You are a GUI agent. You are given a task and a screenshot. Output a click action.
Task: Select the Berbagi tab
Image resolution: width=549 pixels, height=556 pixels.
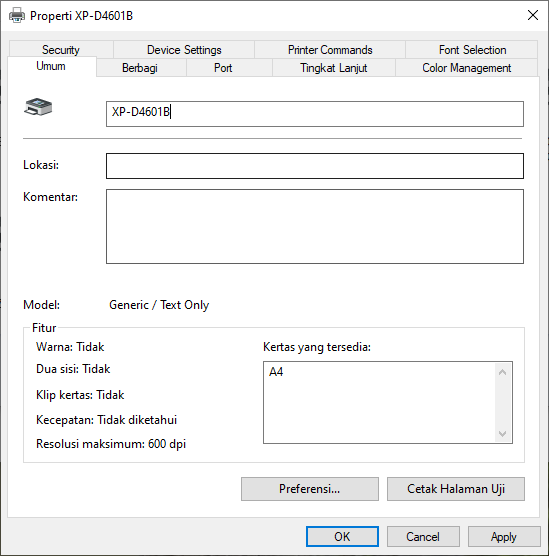(140, 68)
